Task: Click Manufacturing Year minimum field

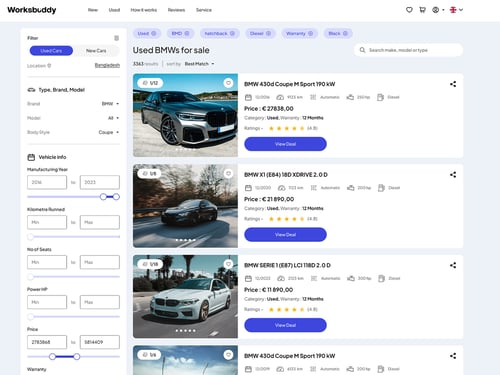Action: (47, 182)
